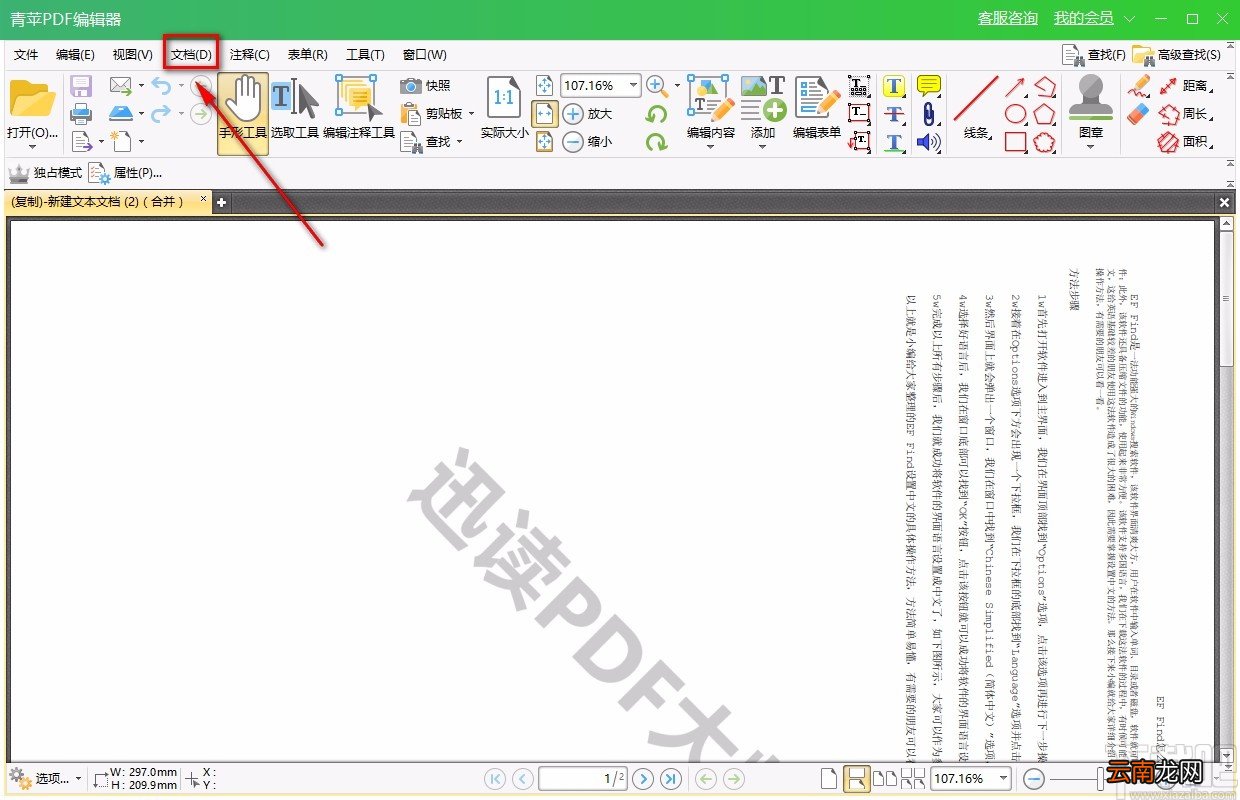The width and height of the screenshot is (1240, 800).
Task: Choose the Edit Annotation tool (编辑注释工具)
Action: (359, 108)
